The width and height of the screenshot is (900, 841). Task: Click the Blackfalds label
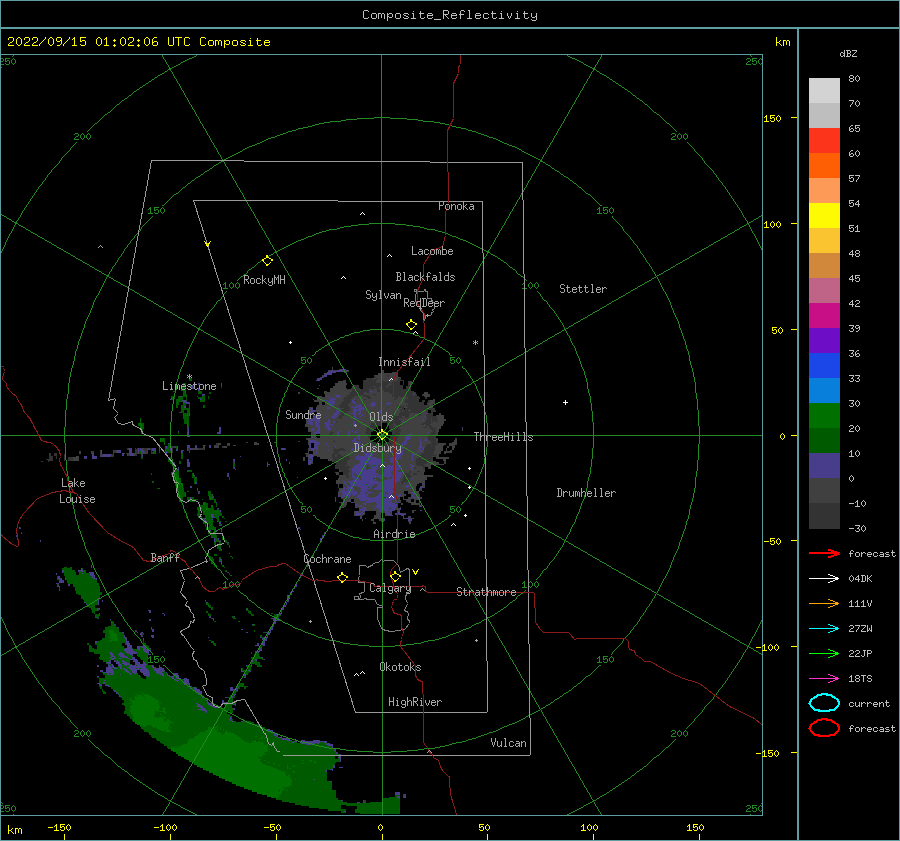(x=425, y=277)
